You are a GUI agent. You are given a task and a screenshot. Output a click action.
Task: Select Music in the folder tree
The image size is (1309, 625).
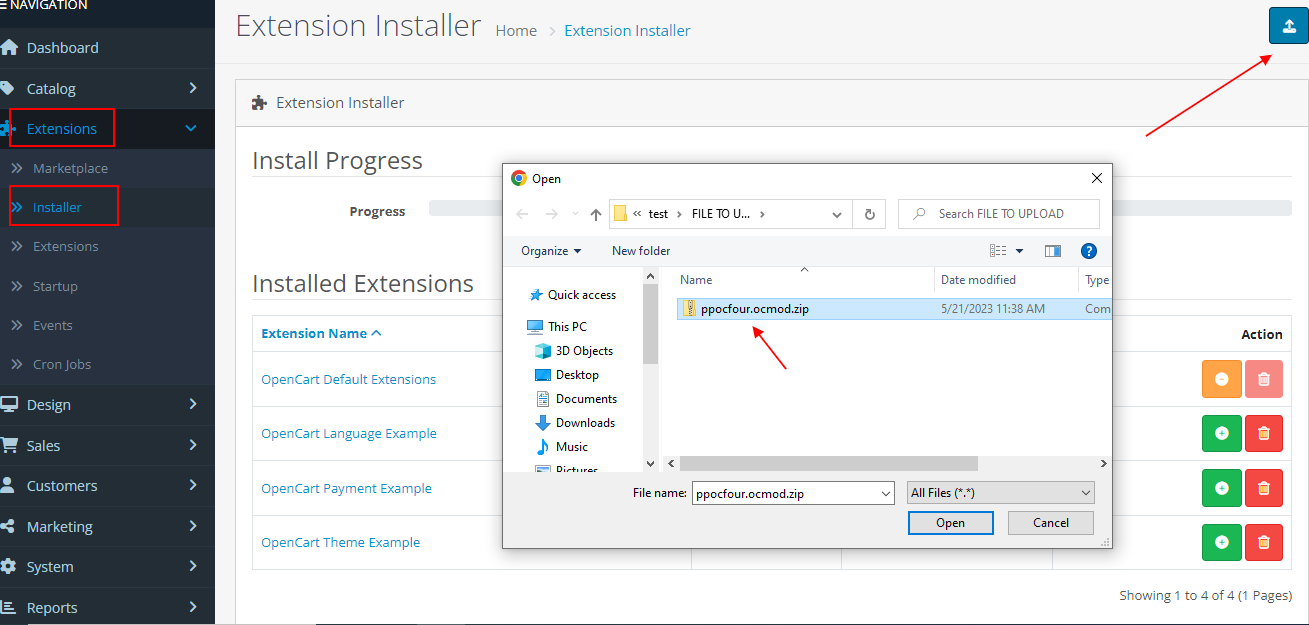click(562, 447)
